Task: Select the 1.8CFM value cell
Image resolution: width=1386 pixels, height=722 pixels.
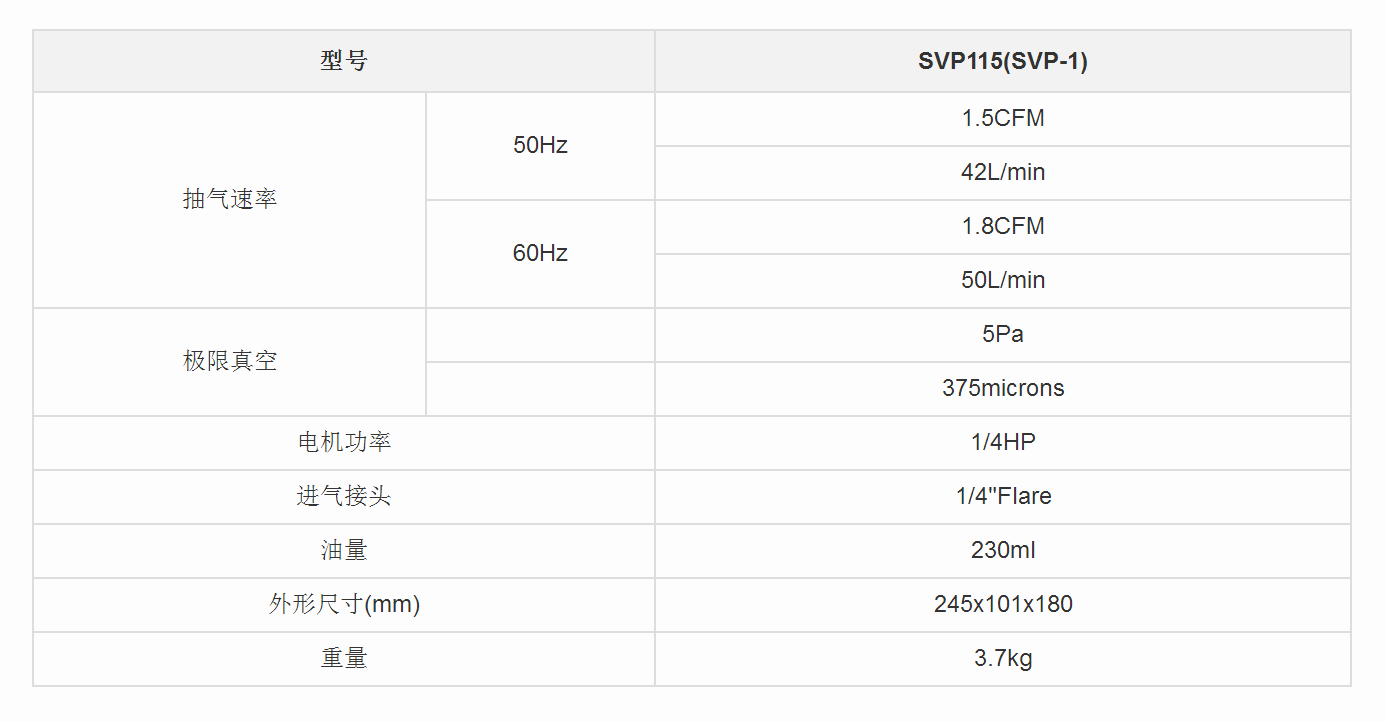Action: [x=1002, y=226]
